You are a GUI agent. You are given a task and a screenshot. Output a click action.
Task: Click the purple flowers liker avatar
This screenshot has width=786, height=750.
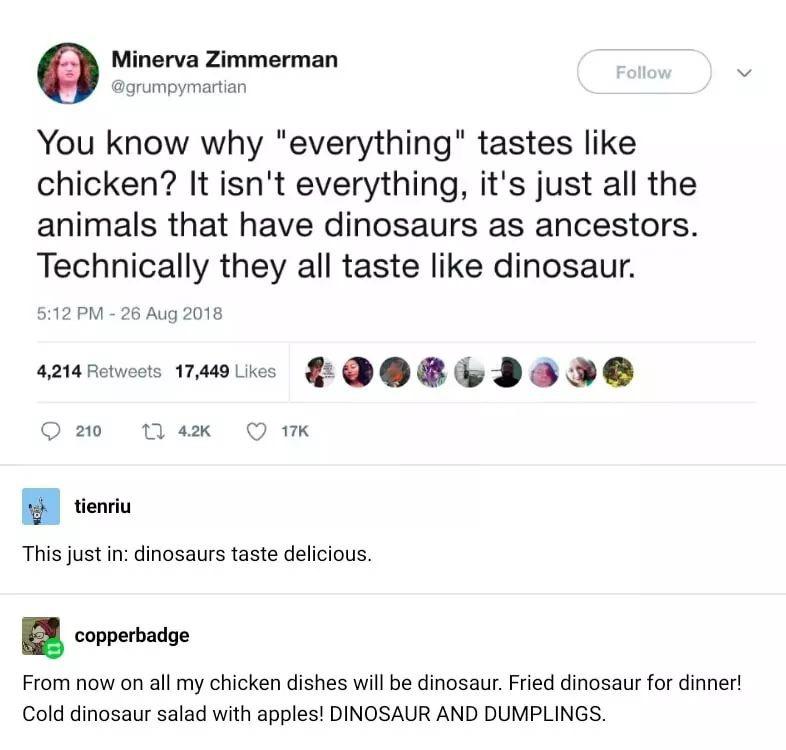(x=432, y=372)
